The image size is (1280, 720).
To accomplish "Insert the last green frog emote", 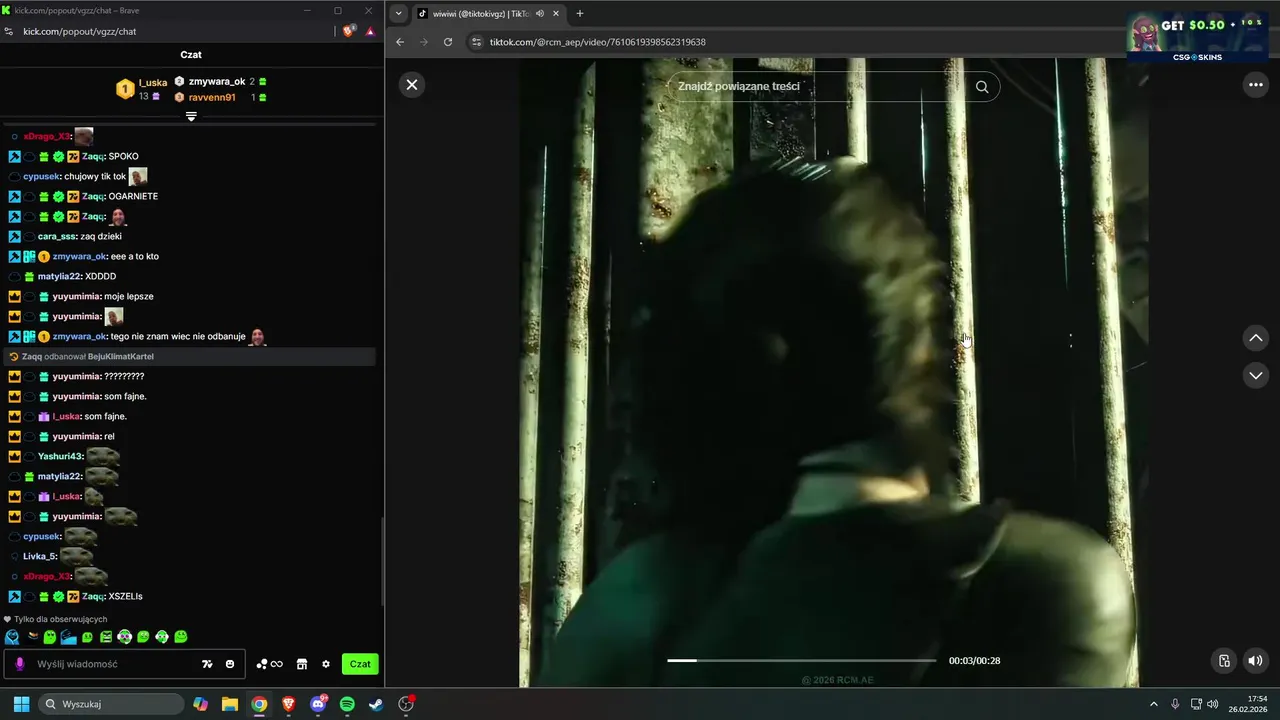I will click(x=181, y=637).
